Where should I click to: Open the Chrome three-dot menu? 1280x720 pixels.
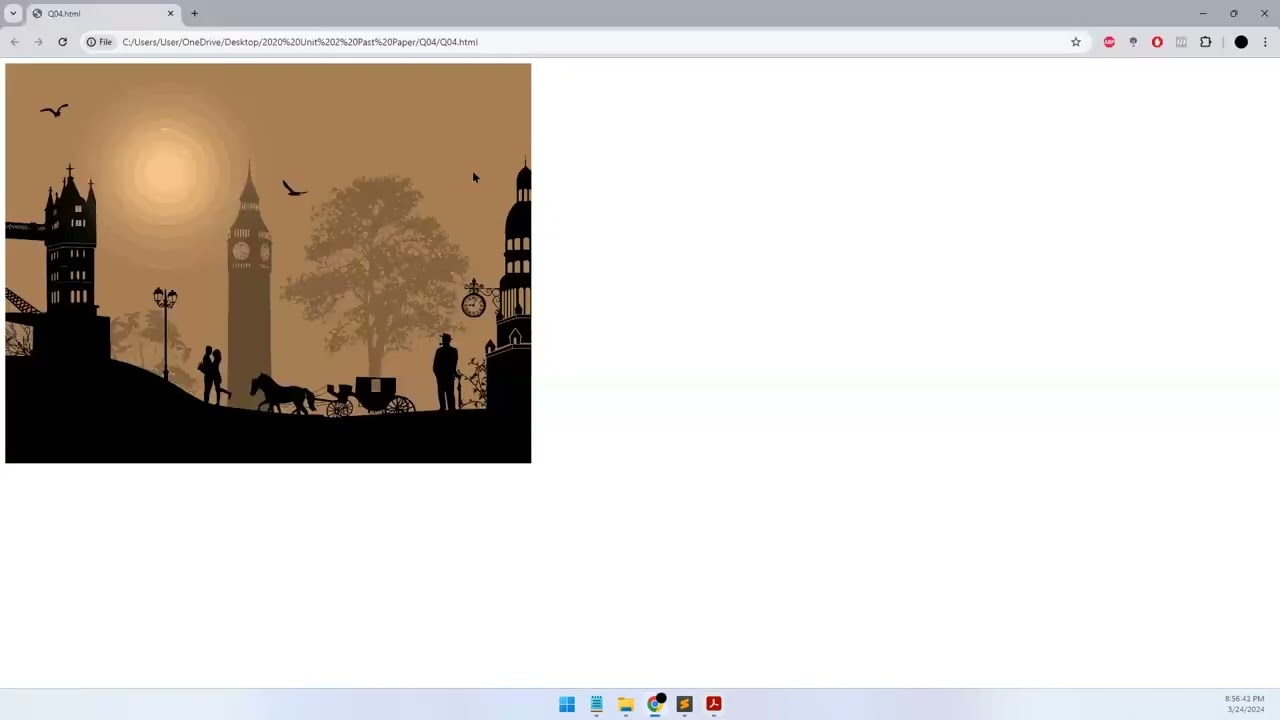point(1265,42)
